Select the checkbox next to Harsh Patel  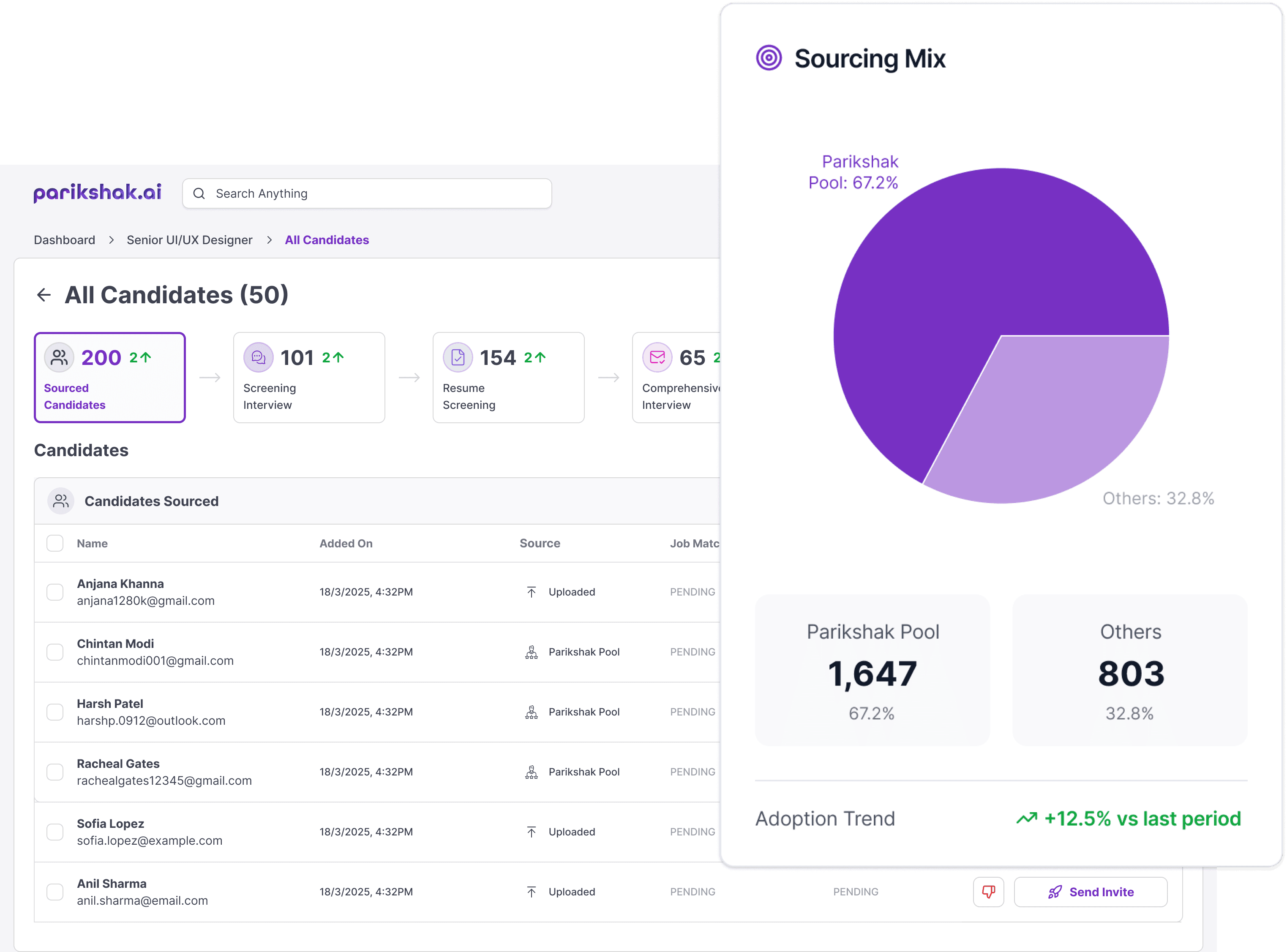[x=55, y=712]
